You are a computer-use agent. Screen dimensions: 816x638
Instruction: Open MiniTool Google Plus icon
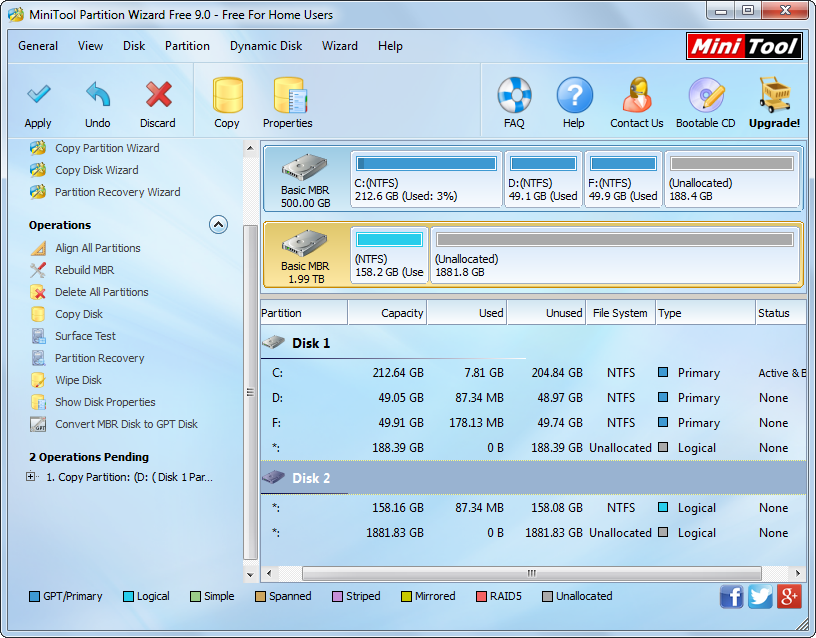pyautogui.click(x=789, y=596)
